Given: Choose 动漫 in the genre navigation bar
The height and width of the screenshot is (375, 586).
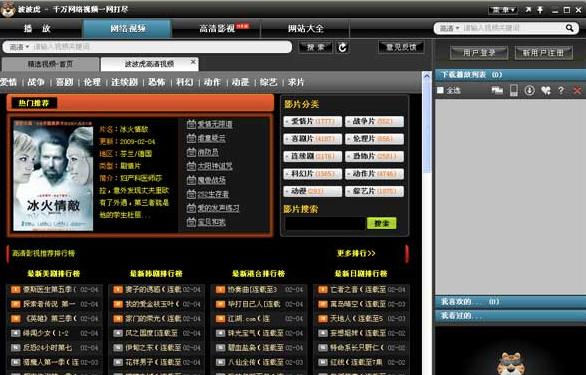Looking at the screenshot, I should coord(240,82).
